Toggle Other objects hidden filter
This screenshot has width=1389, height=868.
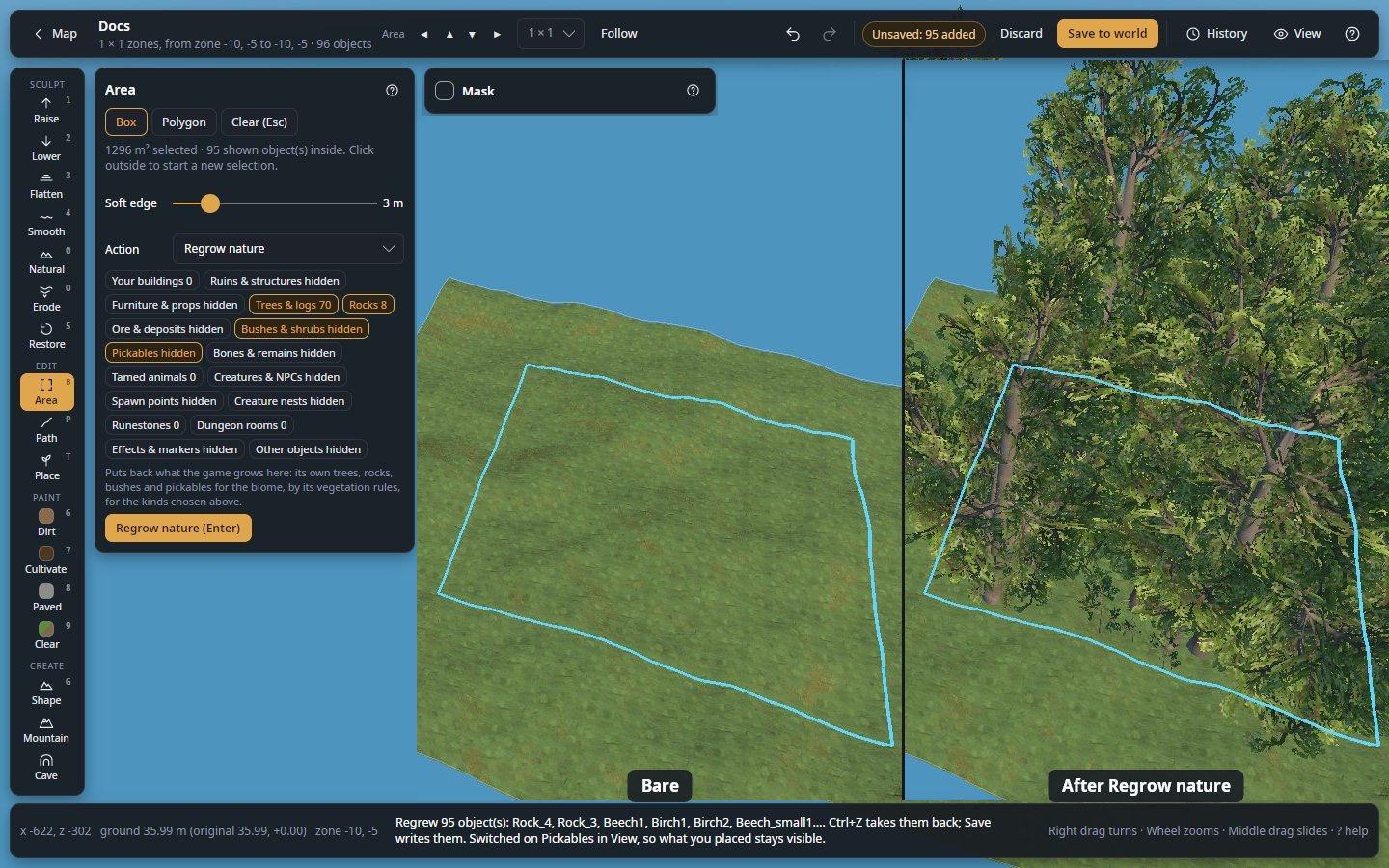tap(308, 449)
